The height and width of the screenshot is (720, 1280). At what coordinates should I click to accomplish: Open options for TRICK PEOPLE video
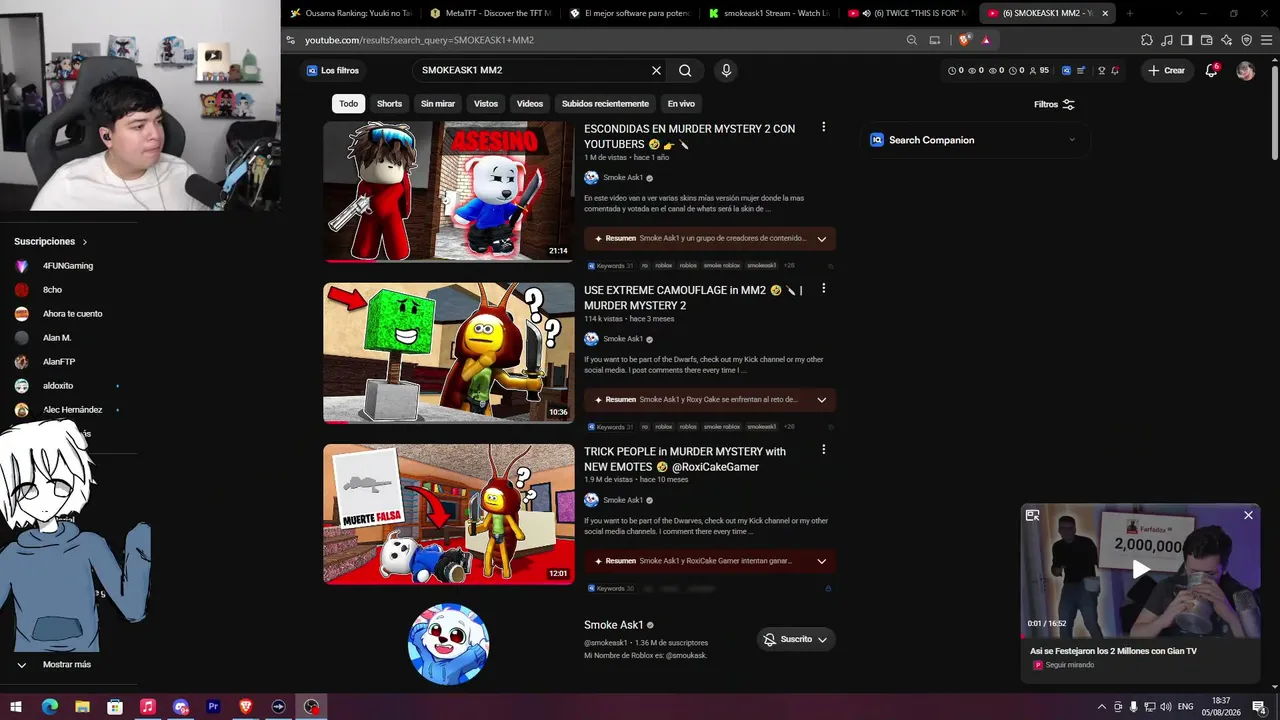click(823, 450)
